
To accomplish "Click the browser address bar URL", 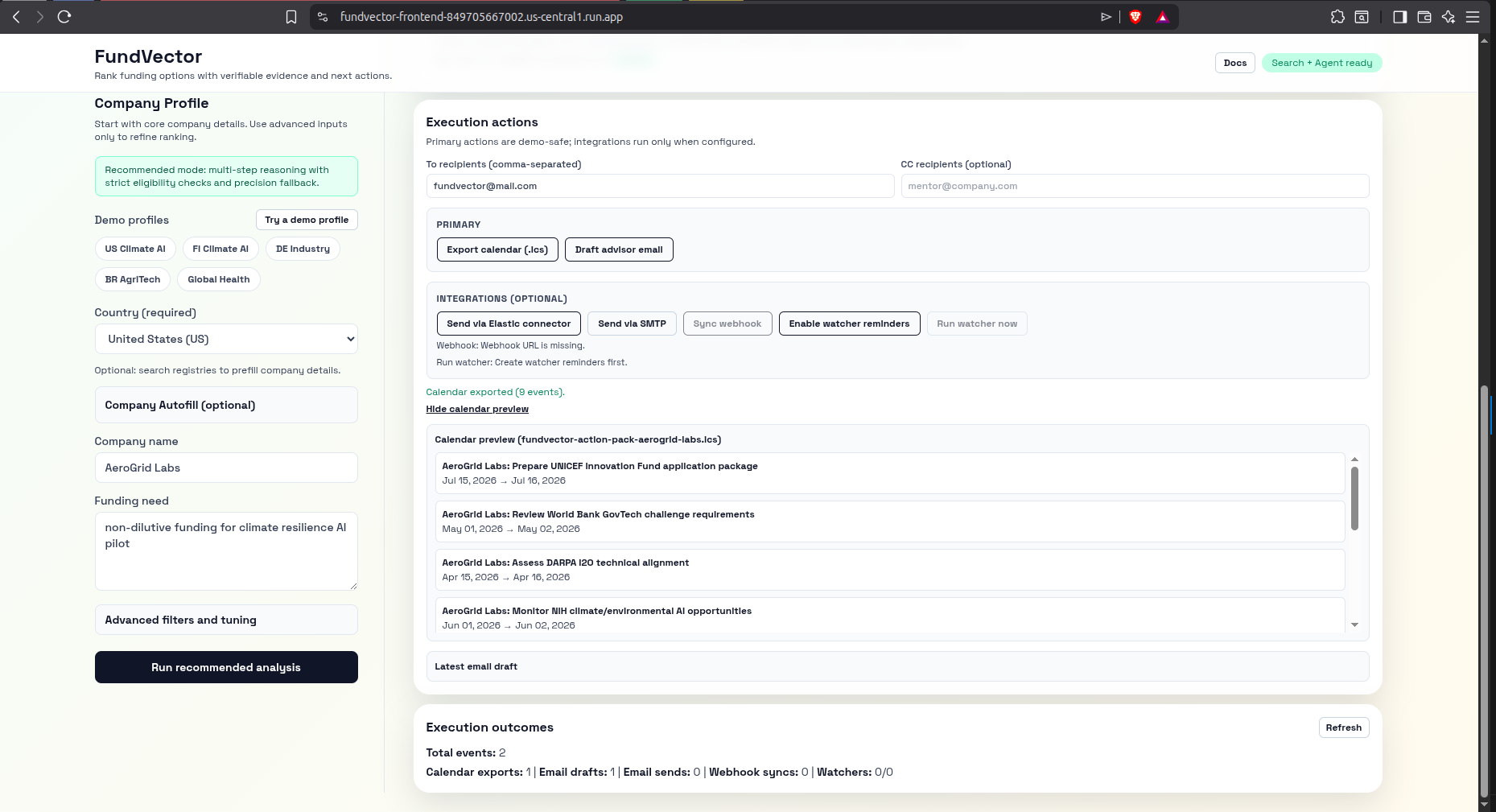I will [x=481, y=17].
